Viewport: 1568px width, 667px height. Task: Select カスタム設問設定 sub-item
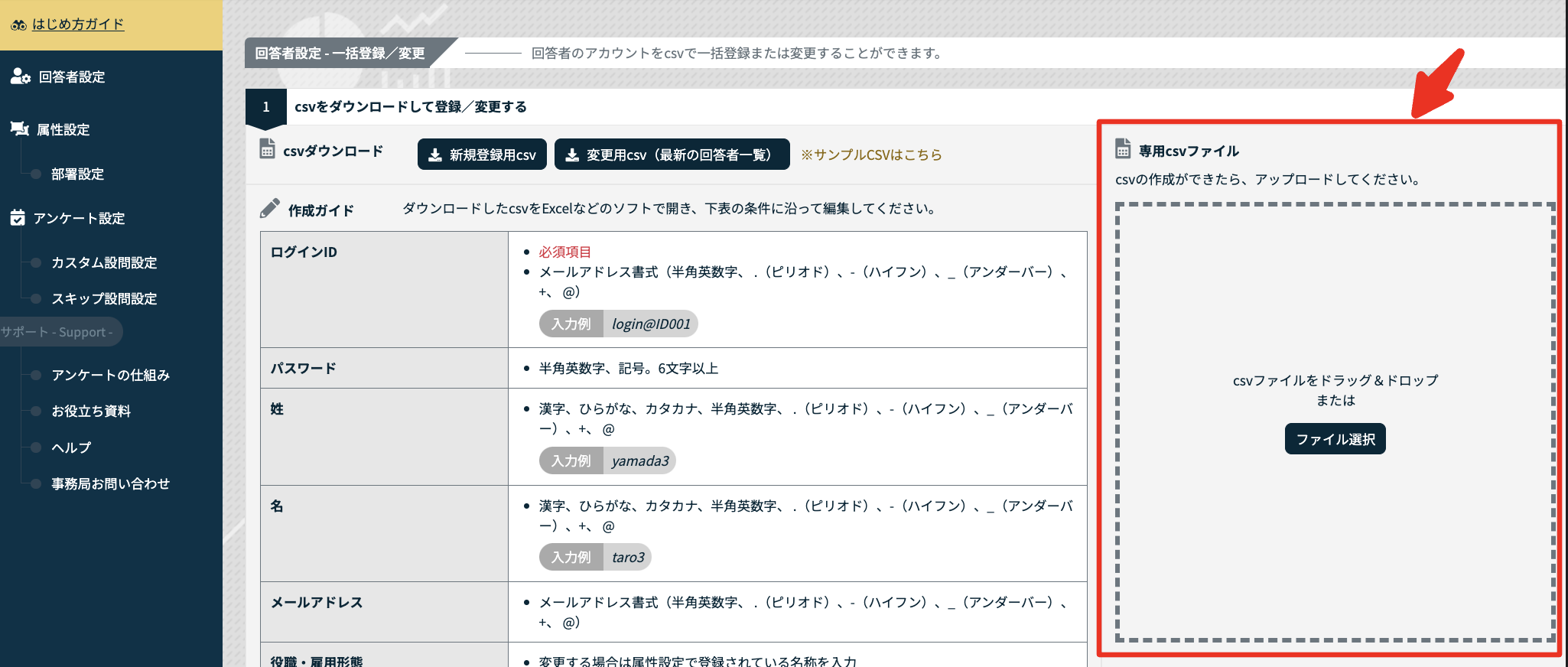[x=104, y=263]
